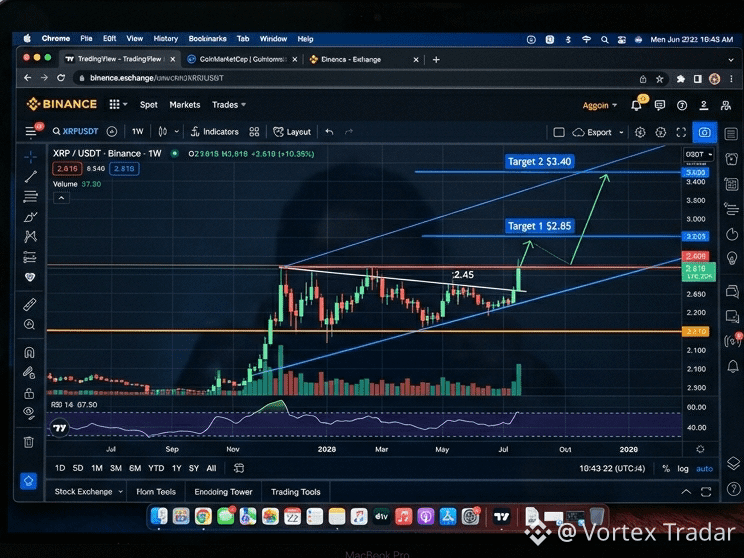744x558 pixels.
Task: Expand the Stock Exchange dropdown tab
Action: coord(88,492)
